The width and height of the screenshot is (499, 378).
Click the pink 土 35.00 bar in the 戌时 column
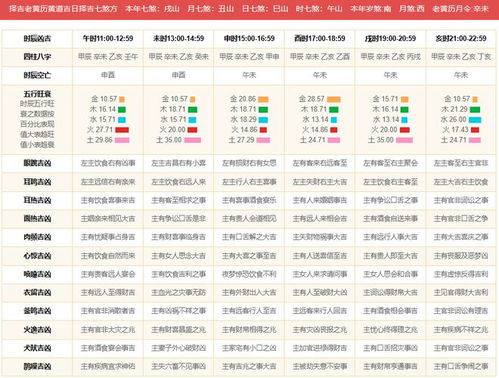404,140
